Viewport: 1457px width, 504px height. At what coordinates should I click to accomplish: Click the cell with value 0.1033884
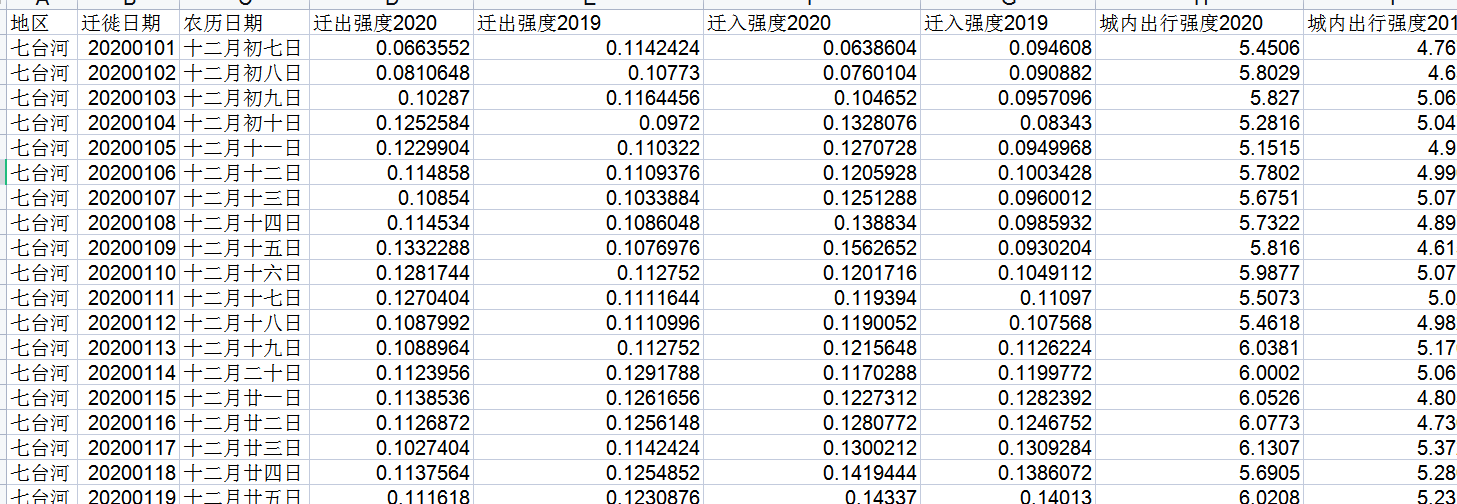pyautogui.click(x=589, y=198)
